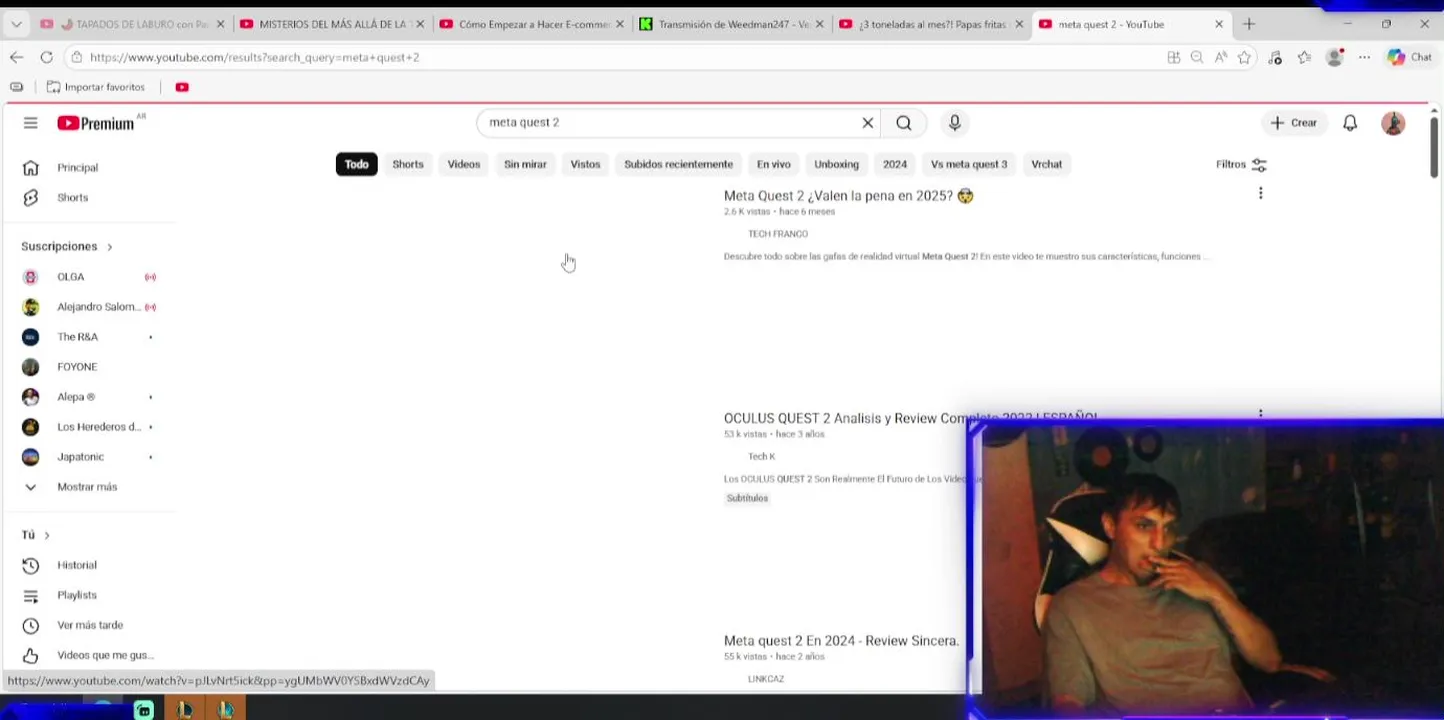Open the Edge favorites list icon
The width and height of the screenshot is (1444, 720).
tap(1304, 57)
